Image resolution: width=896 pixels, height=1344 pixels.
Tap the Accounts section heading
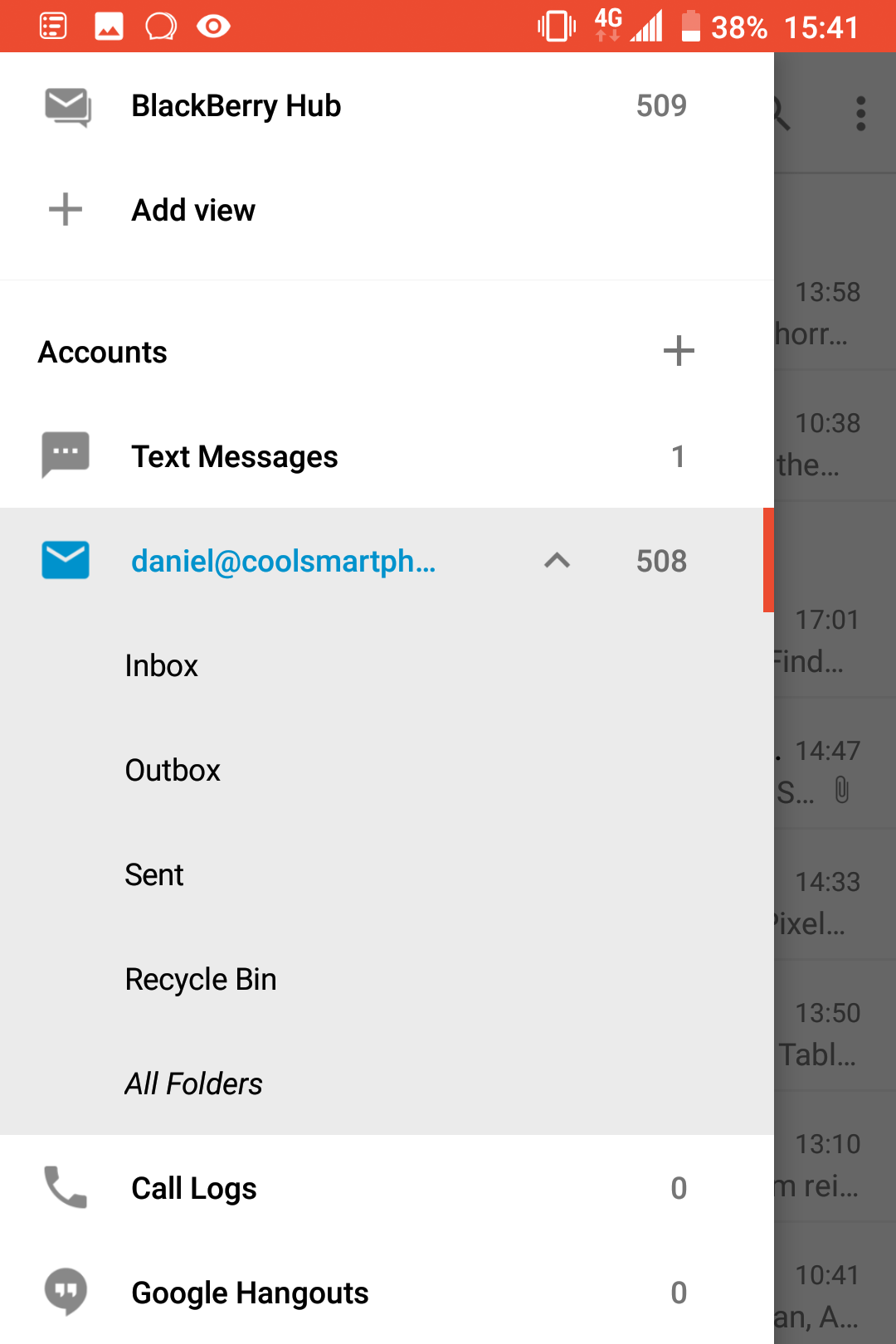click(x=103, y=352)
